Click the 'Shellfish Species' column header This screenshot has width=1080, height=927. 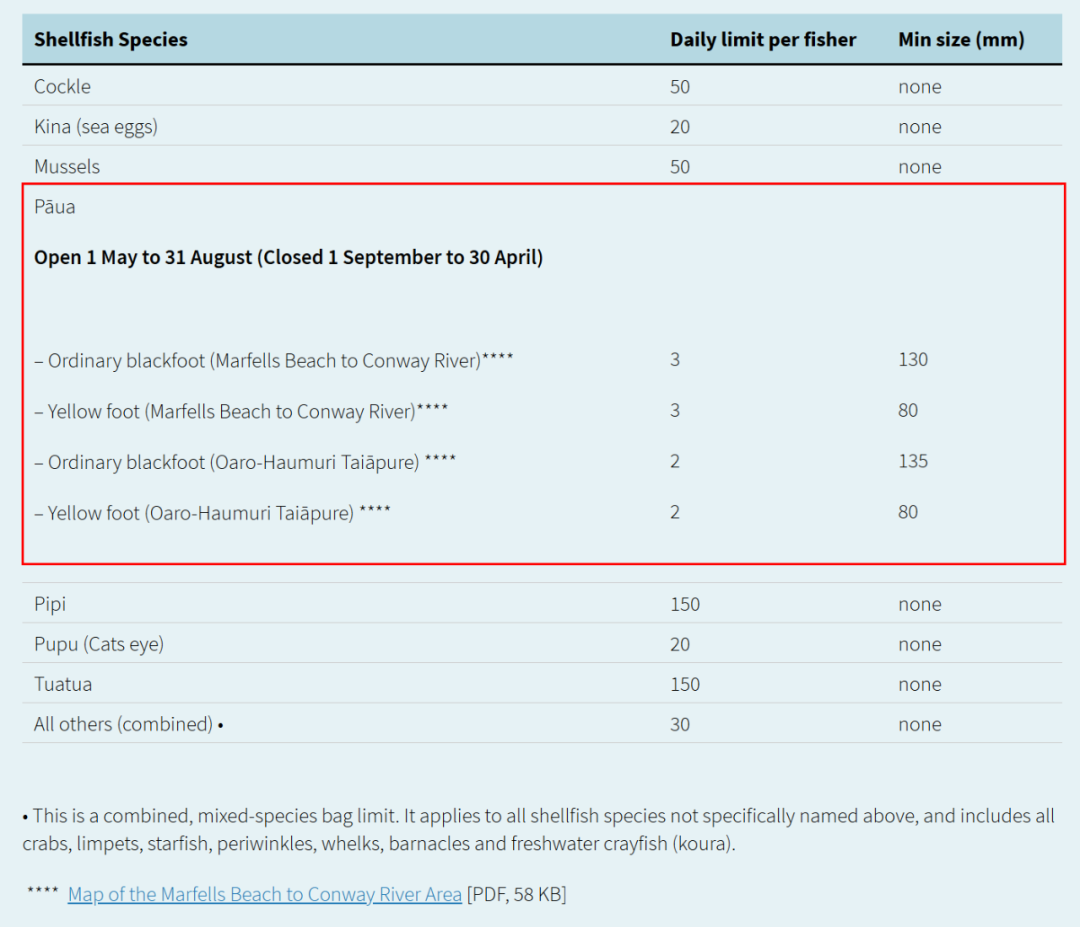pos(111,39)
